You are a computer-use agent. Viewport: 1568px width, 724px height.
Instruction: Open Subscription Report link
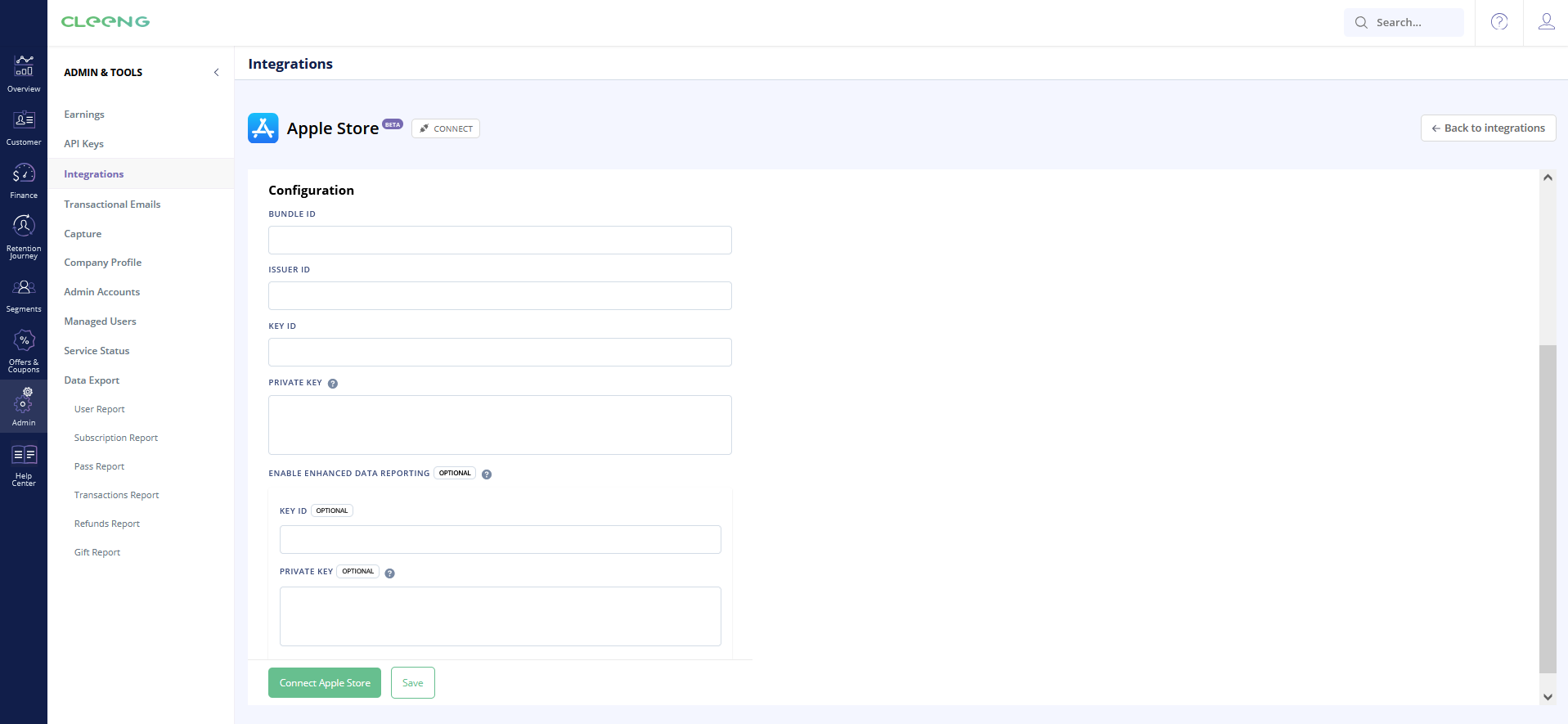pos(116,438)
